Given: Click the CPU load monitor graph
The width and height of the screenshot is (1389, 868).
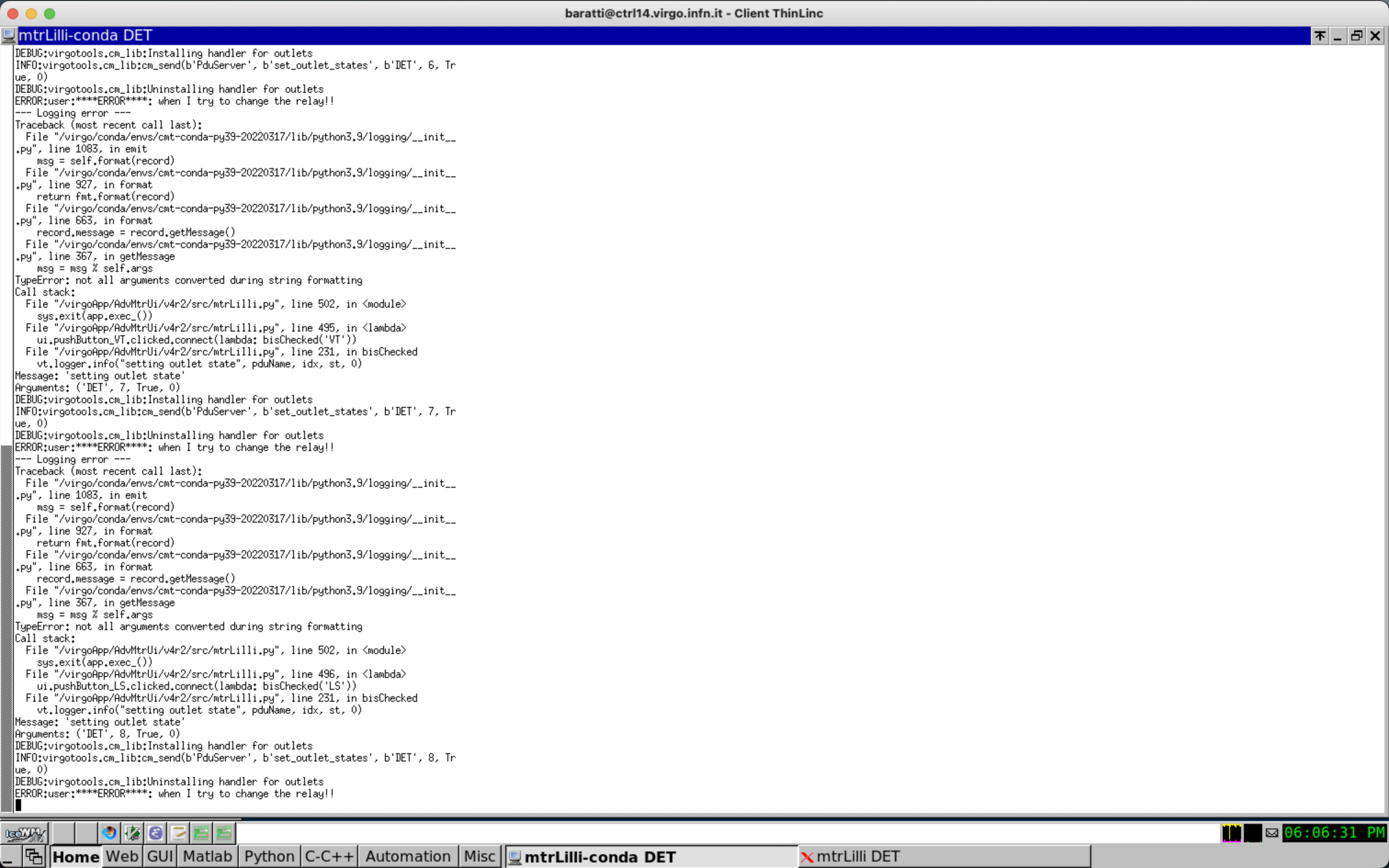Looking at the screenshot, I should [x=1231, y=833].
